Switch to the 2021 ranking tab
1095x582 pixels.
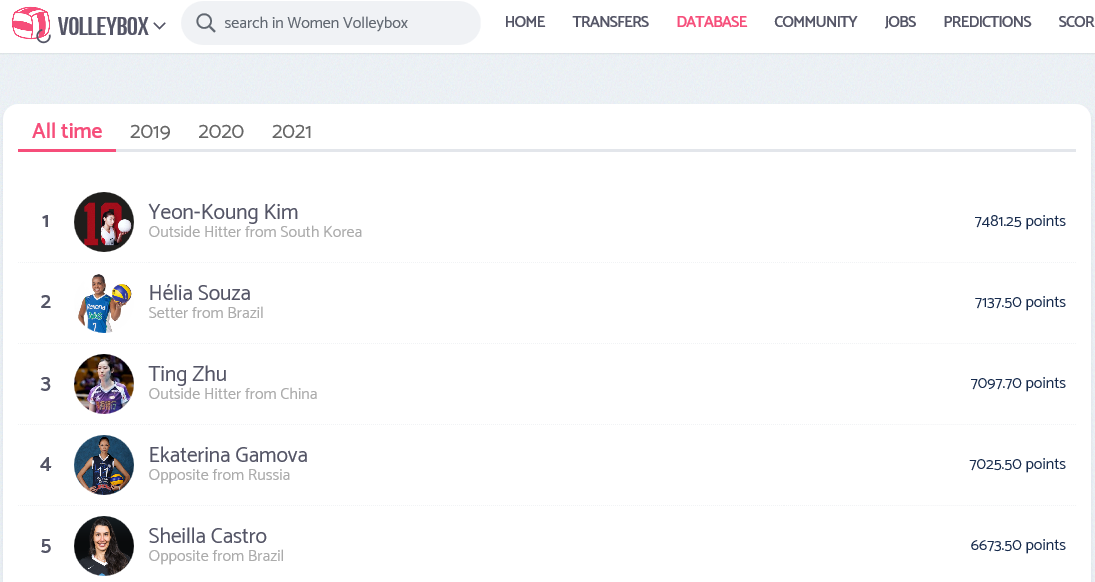[x=292, y=131]
